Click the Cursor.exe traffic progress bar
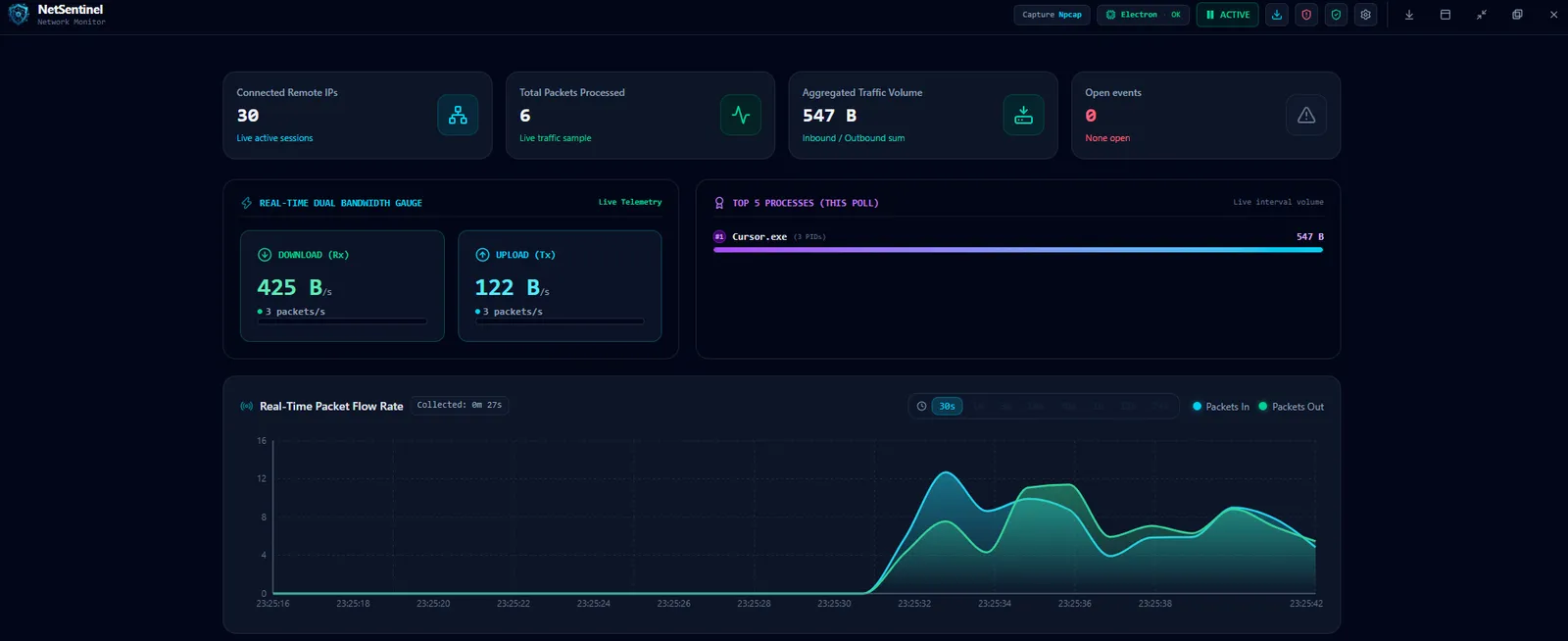Screen dimensions: 1568x641 pyautogui.click(x=1018, y=250)
